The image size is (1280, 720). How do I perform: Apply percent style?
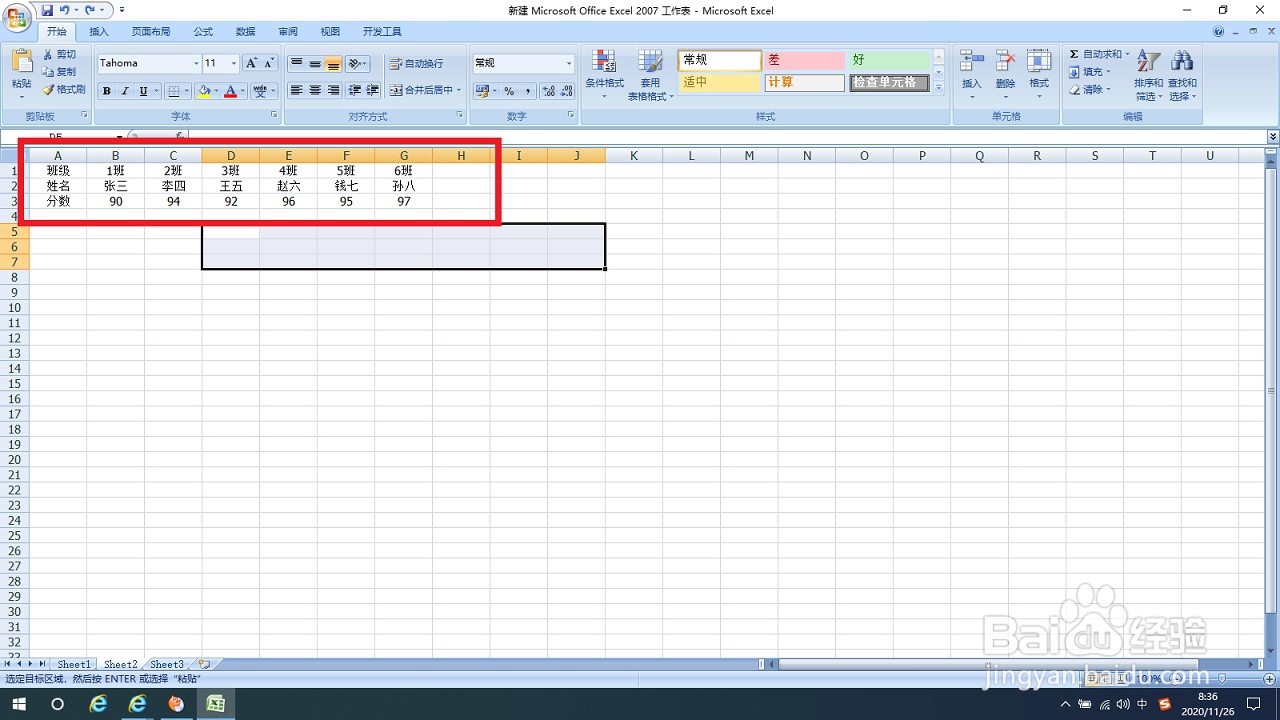(x=508, y=90)
